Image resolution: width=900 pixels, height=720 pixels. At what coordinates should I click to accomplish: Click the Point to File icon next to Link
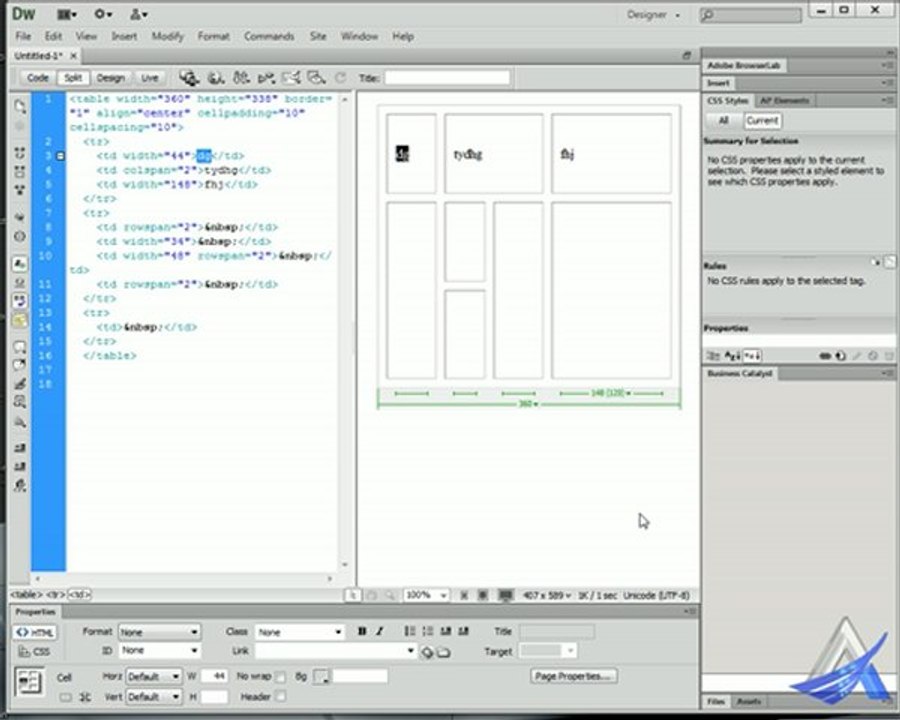pos(426,652)
